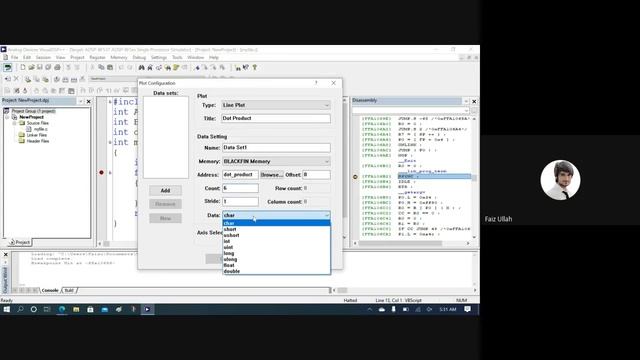640x360 pixels.
Task: Open the Plot Type dropdown
Action: coord(276,105)
